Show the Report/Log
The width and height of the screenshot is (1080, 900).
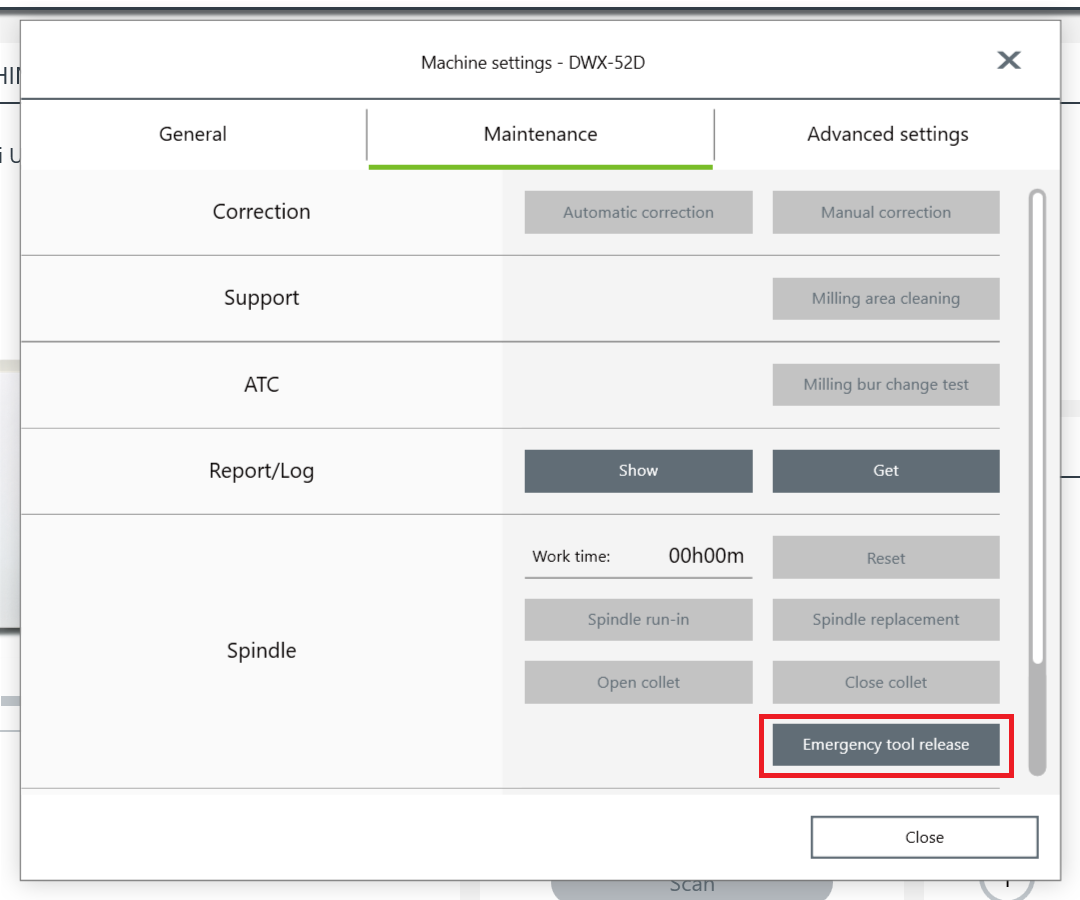[638, 471]
